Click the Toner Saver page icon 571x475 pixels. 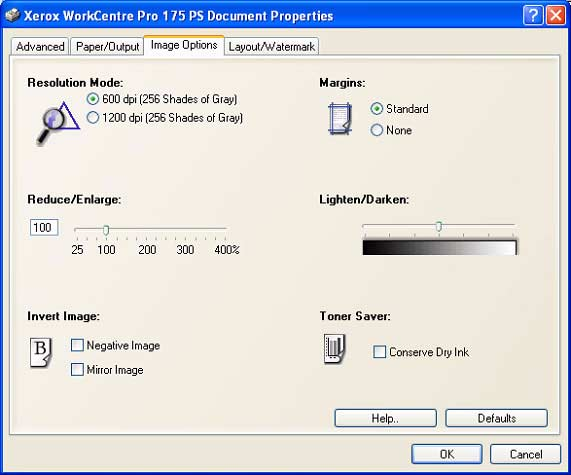point(334,349)
